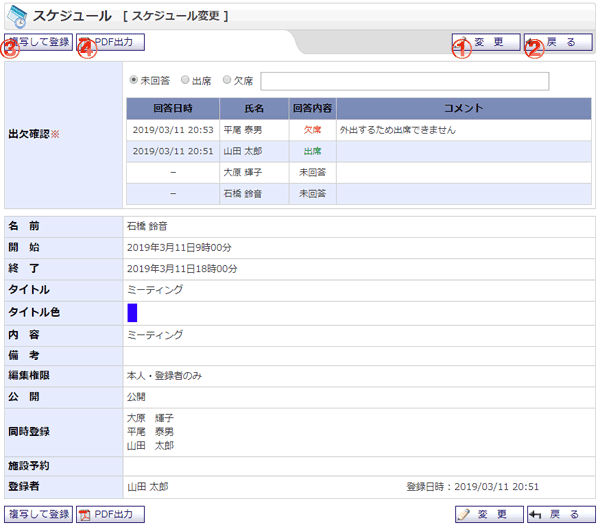
Task: Click the PDF icon on the upper PDF出力 button
Action: tap(85, 43)
